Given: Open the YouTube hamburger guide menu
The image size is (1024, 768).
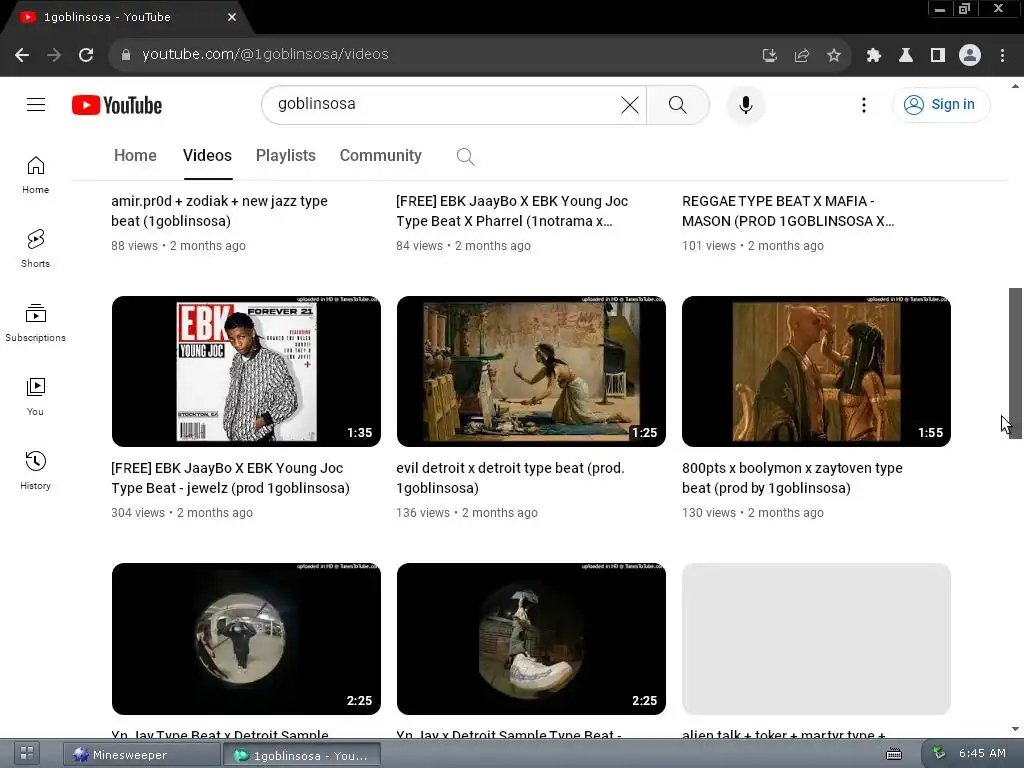Looking at the screenshot, I should (x=36, y=104).
